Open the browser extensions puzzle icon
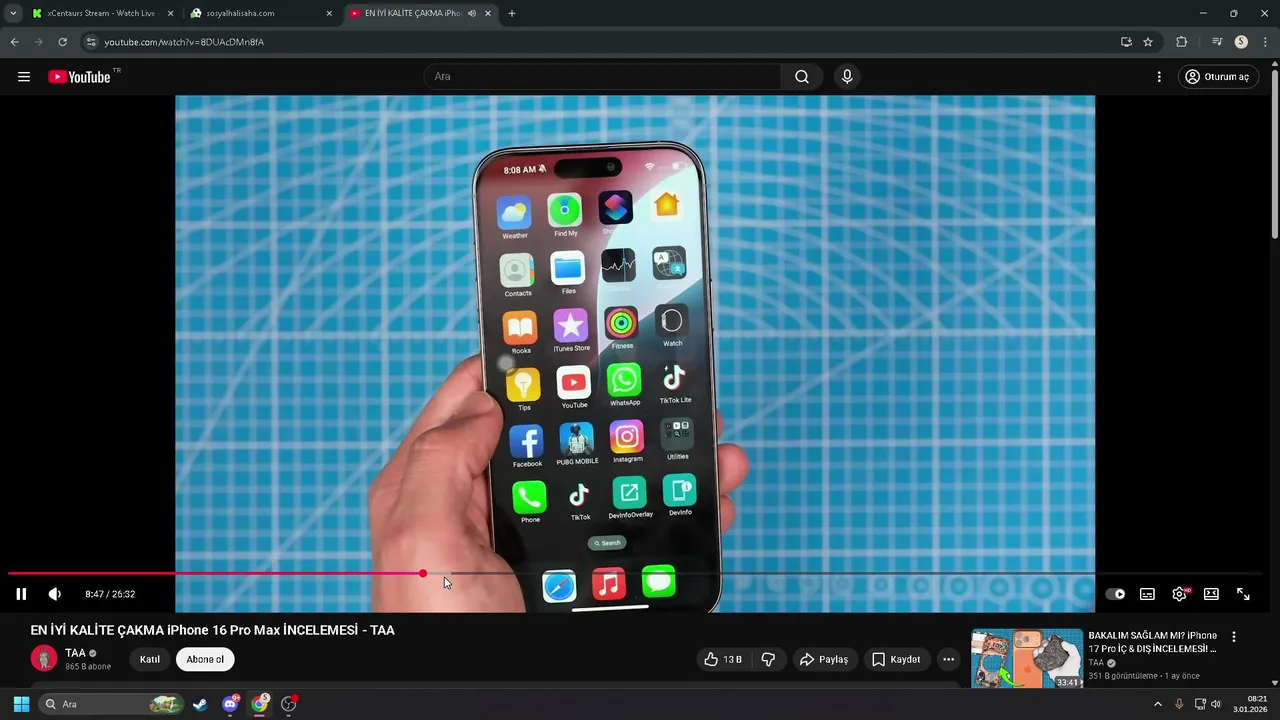Screen dimensions: 1280x720 pos(1182,42)
